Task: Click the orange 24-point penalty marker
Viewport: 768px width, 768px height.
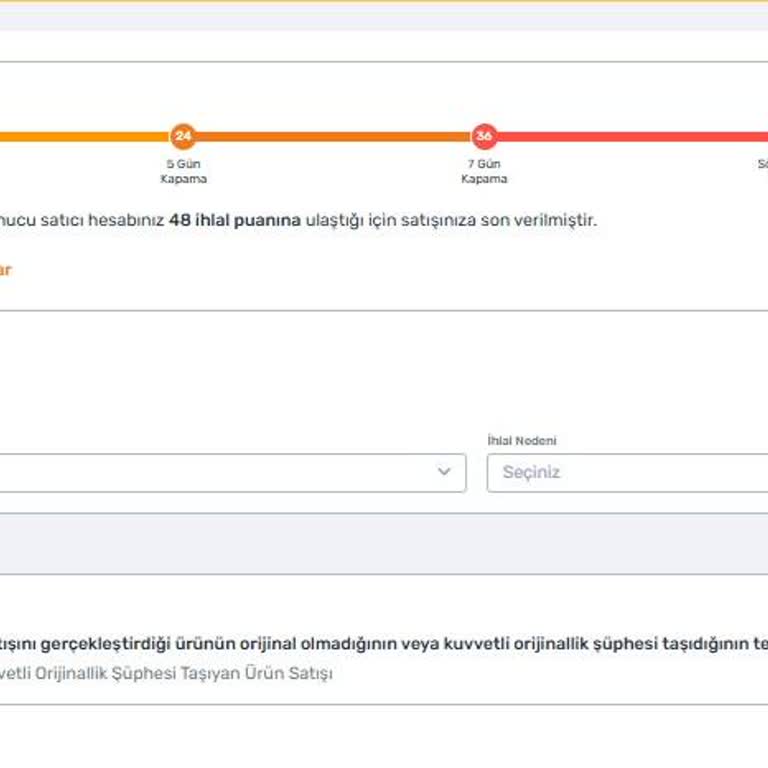Action: 182,136
